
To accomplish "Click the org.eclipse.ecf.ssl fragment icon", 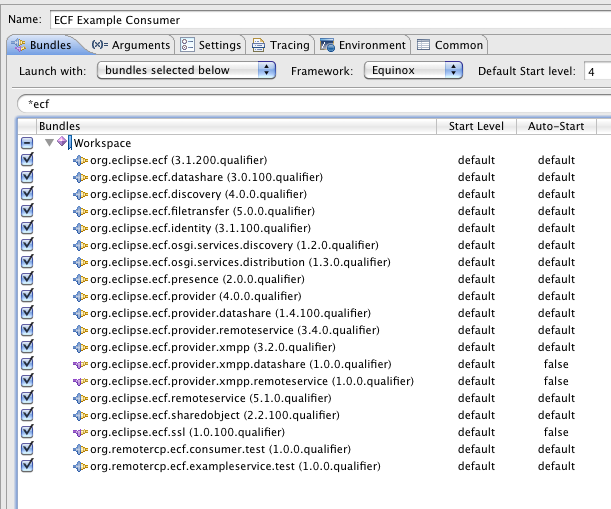I will coord(80,432).
